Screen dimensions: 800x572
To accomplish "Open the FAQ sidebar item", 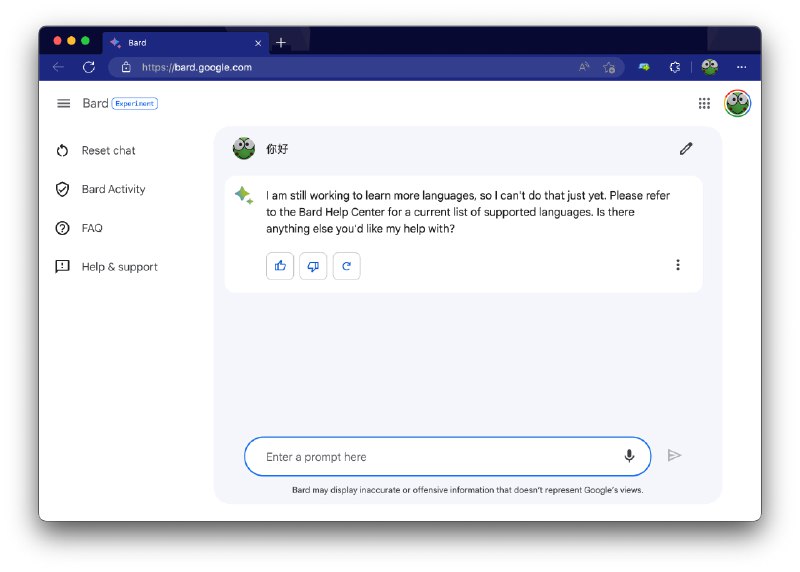I will (92, 228).
